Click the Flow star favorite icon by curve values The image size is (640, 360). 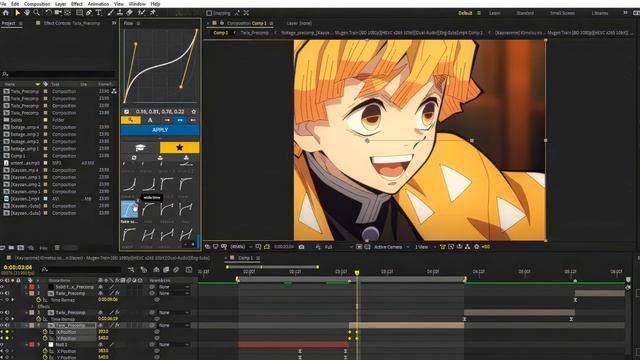tap(193, 111)
